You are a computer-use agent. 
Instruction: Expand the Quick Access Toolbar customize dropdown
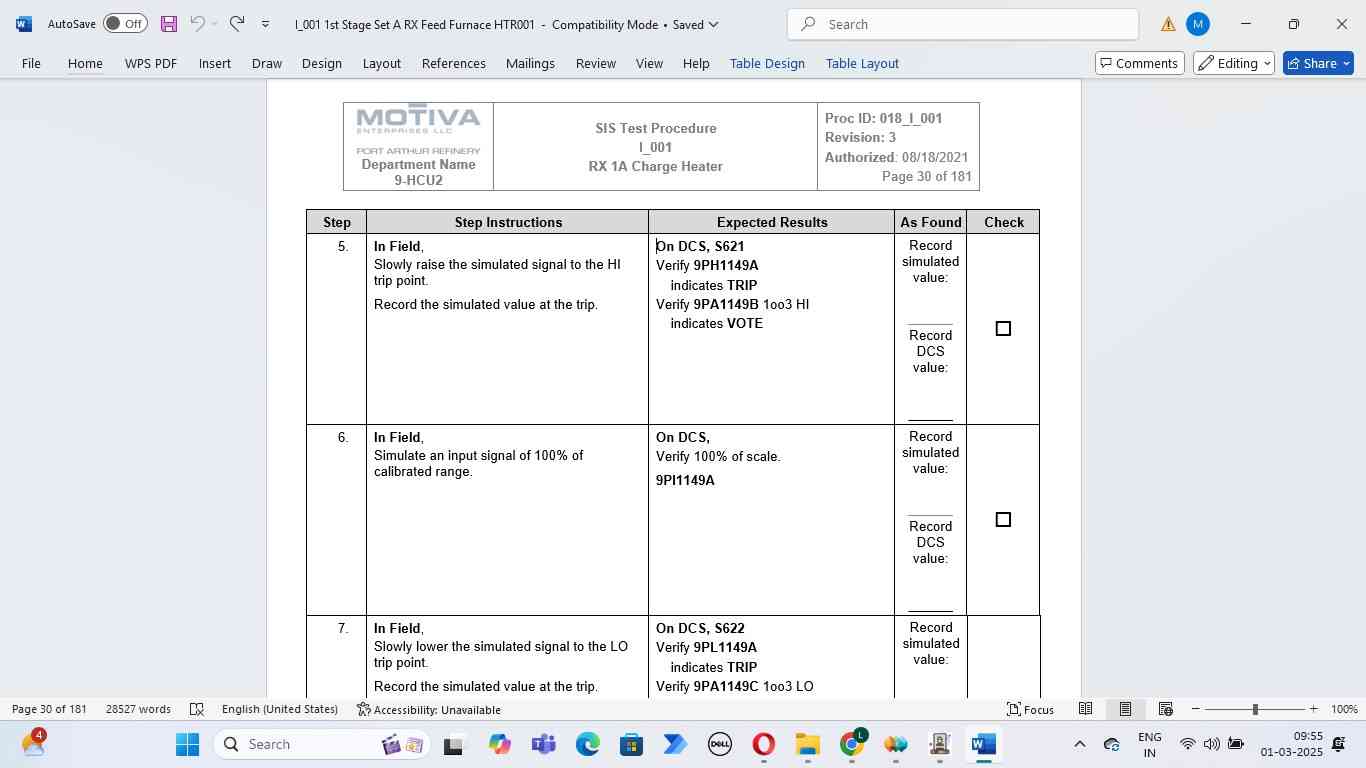(265, 24)
